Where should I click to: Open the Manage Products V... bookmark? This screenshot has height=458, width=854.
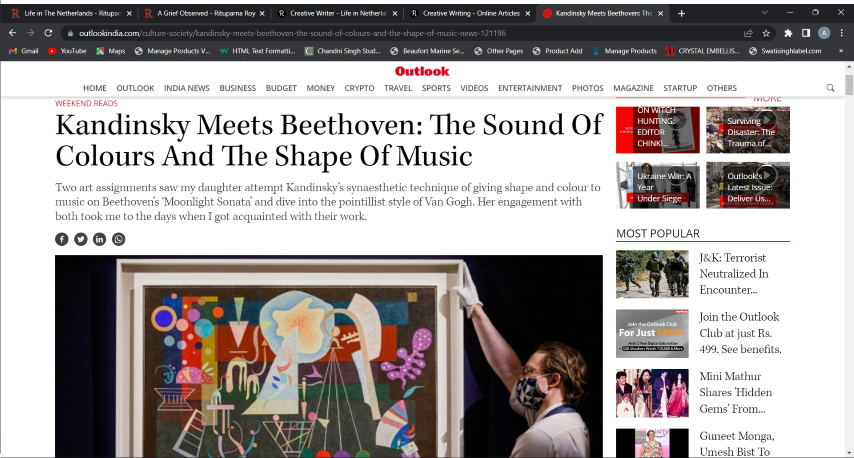(x=173, y=51)
